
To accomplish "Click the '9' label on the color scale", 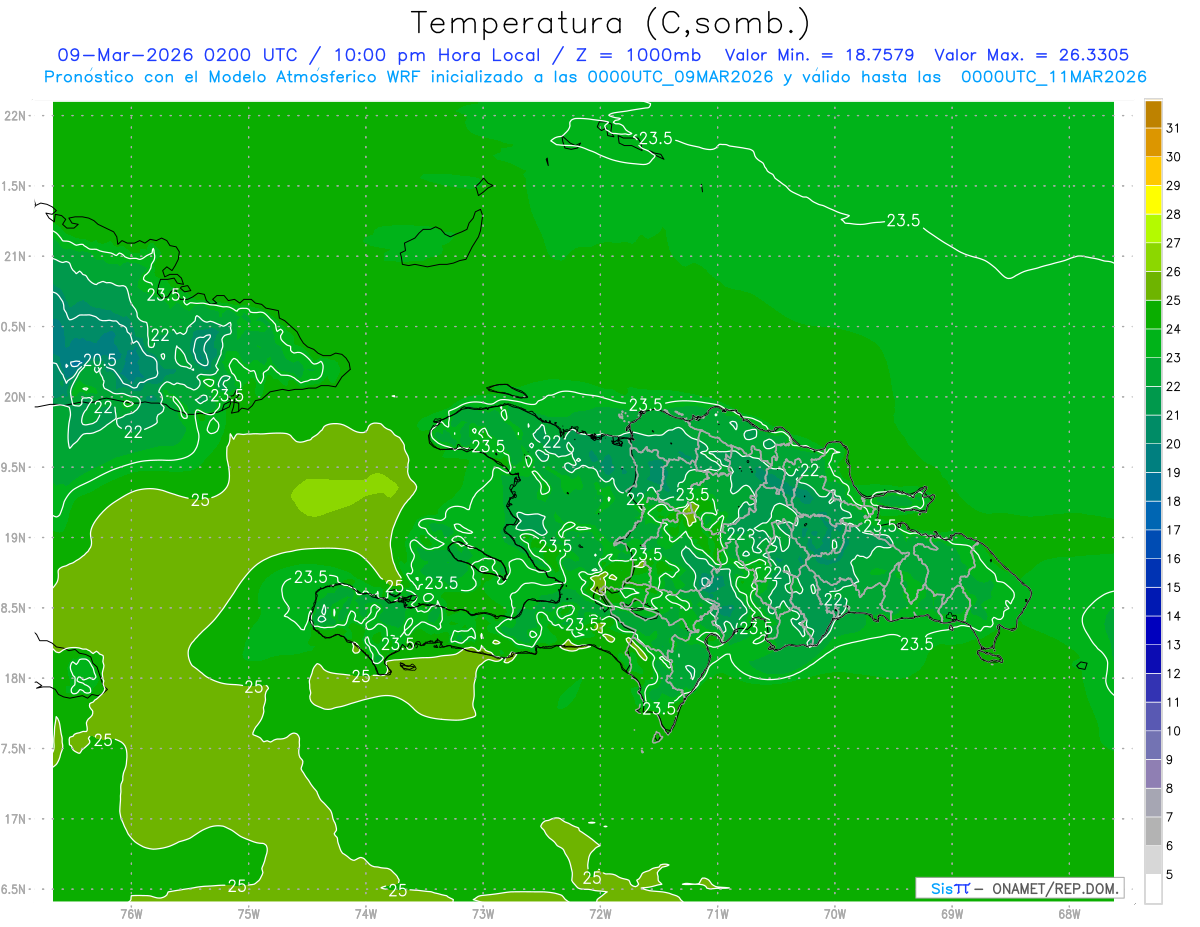I will tap(1169, 760).
